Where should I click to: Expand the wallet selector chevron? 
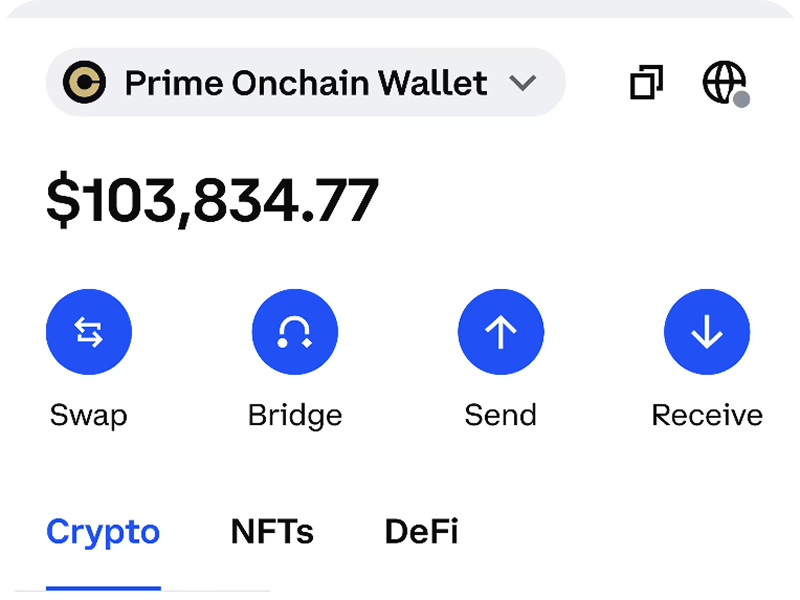tap(524, 84)
